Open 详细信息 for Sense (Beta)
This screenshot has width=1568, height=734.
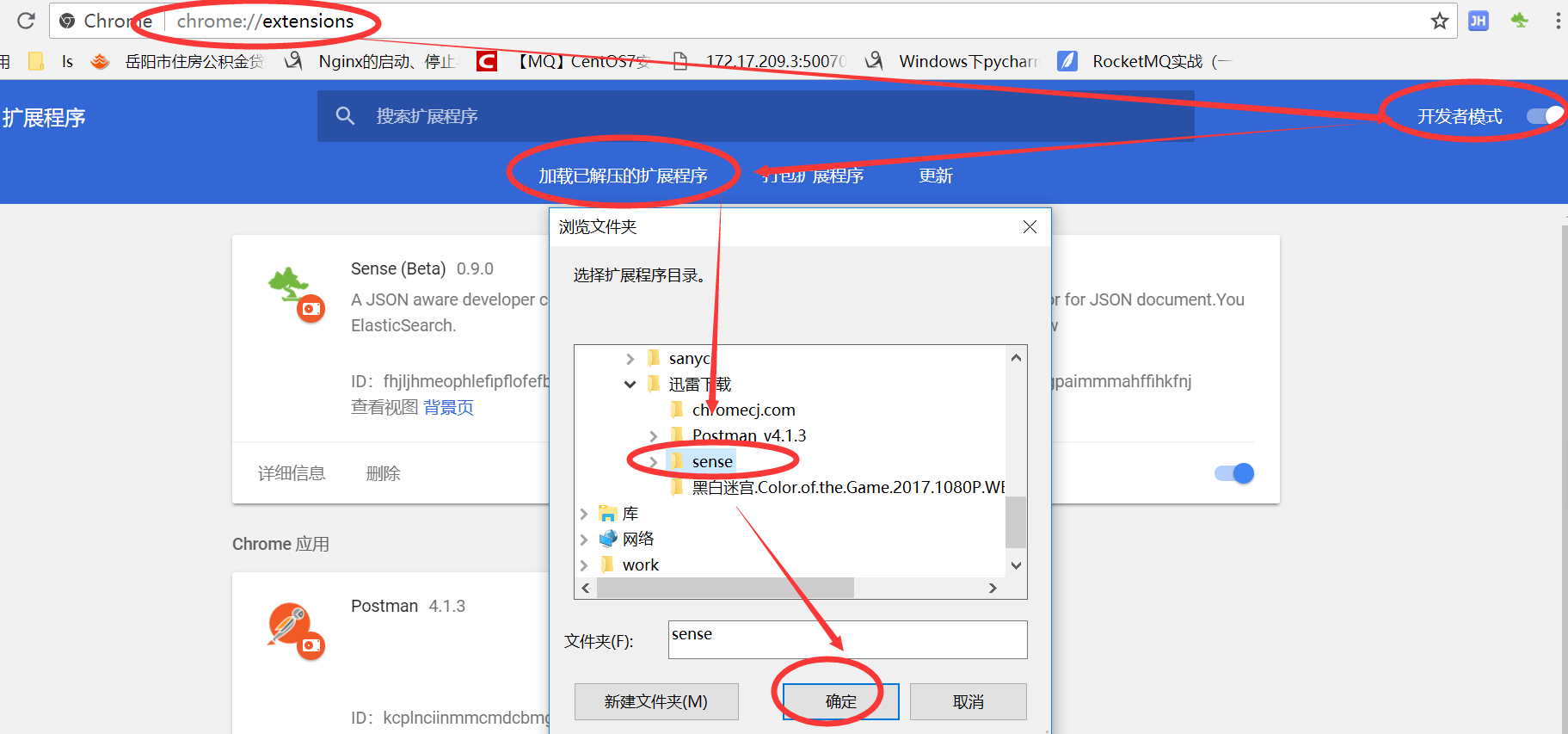(x=292, y=473)
